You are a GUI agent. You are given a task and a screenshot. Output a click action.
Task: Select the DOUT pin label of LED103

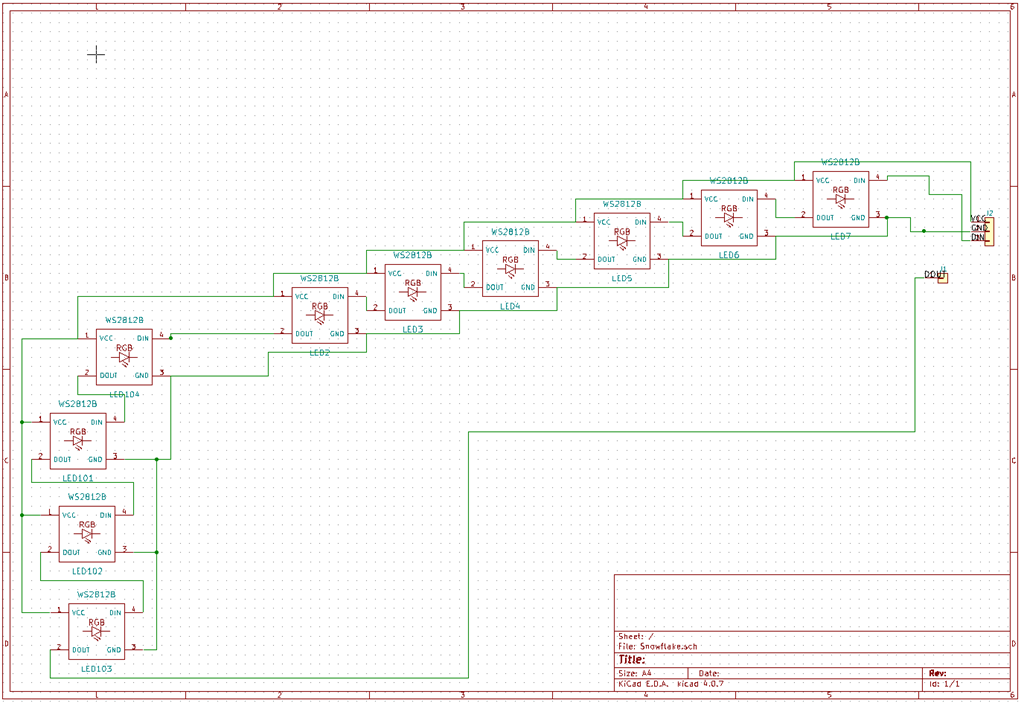tap(81, 650)
